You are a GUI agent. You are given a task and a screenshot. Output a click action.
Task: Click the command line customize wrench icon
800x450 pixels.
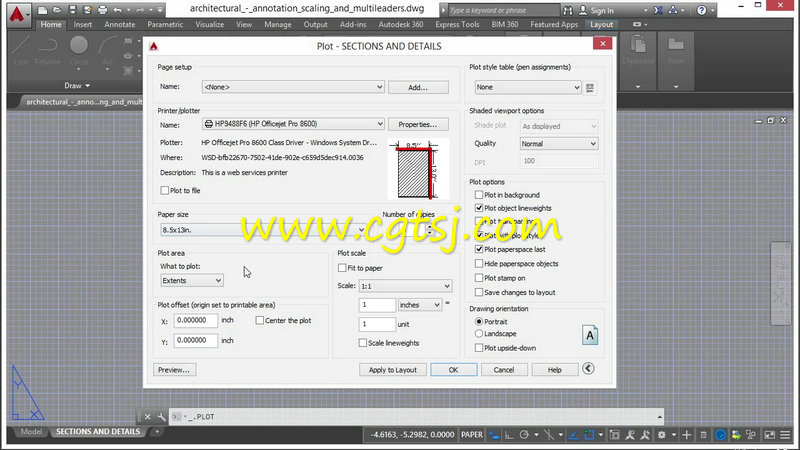point(161,417)
